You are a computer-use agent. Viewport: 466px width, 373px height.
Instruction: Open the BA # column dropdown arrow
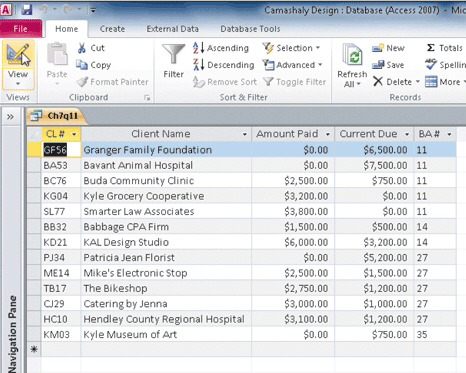pyautogui.click(x=449, y=134)
